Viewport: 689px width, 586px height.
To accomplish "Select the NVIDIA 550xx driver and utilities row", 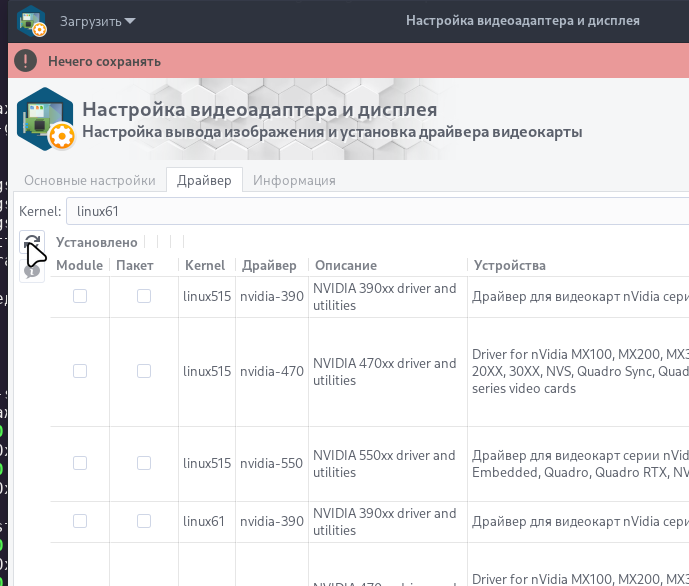I will [384, 463].
